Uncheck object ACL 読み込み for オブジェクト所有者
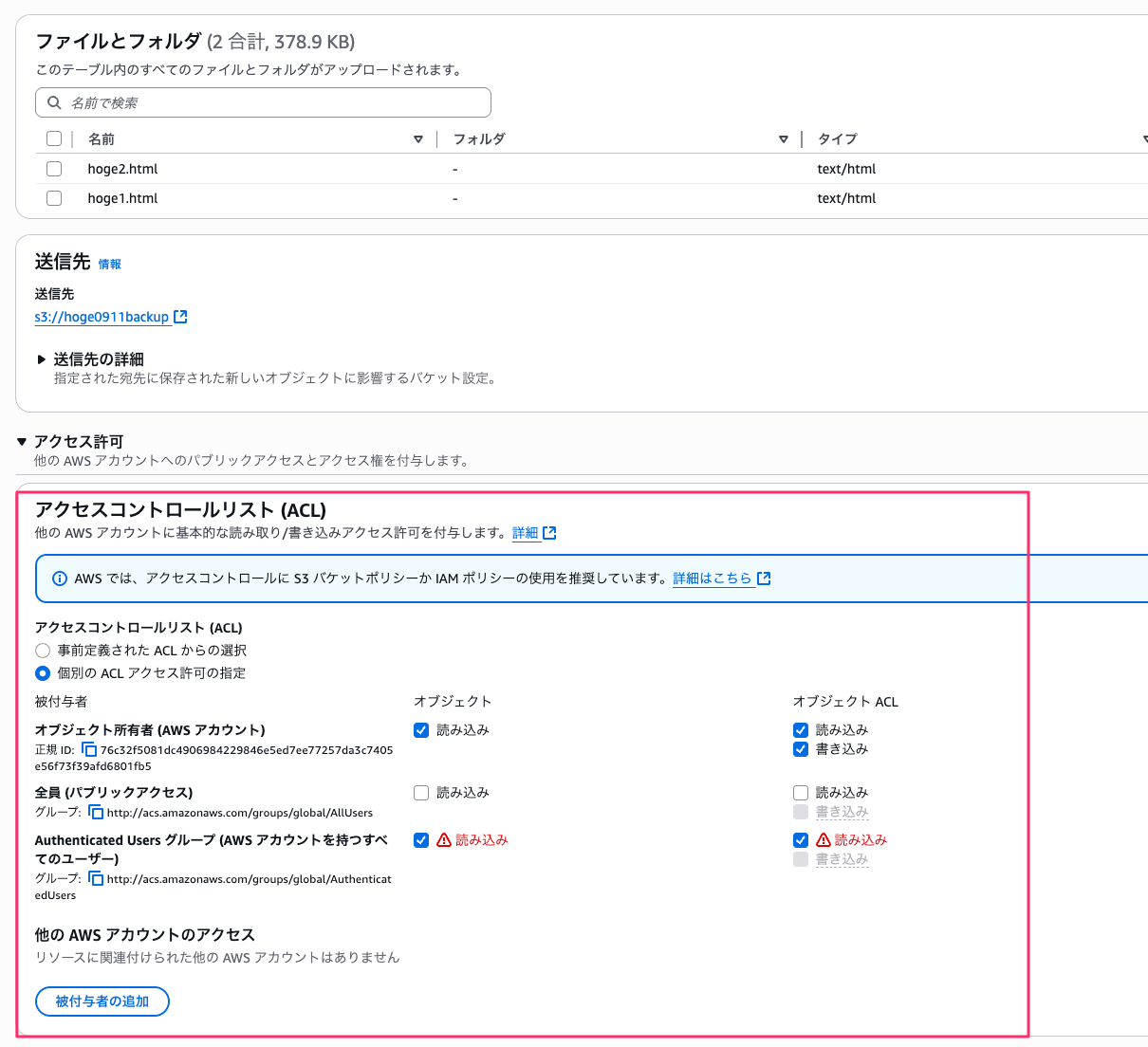1148x1047 pixels. click(x=801, y=730)
